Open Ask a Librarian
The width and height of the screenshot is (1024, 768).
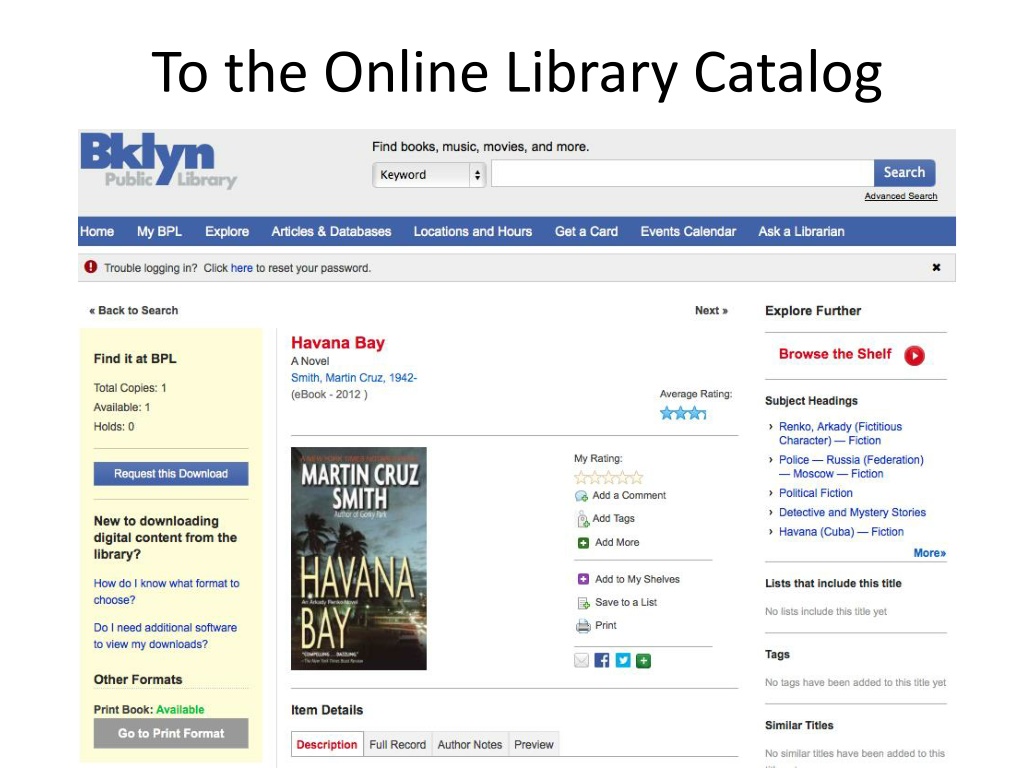coord(801,231)
